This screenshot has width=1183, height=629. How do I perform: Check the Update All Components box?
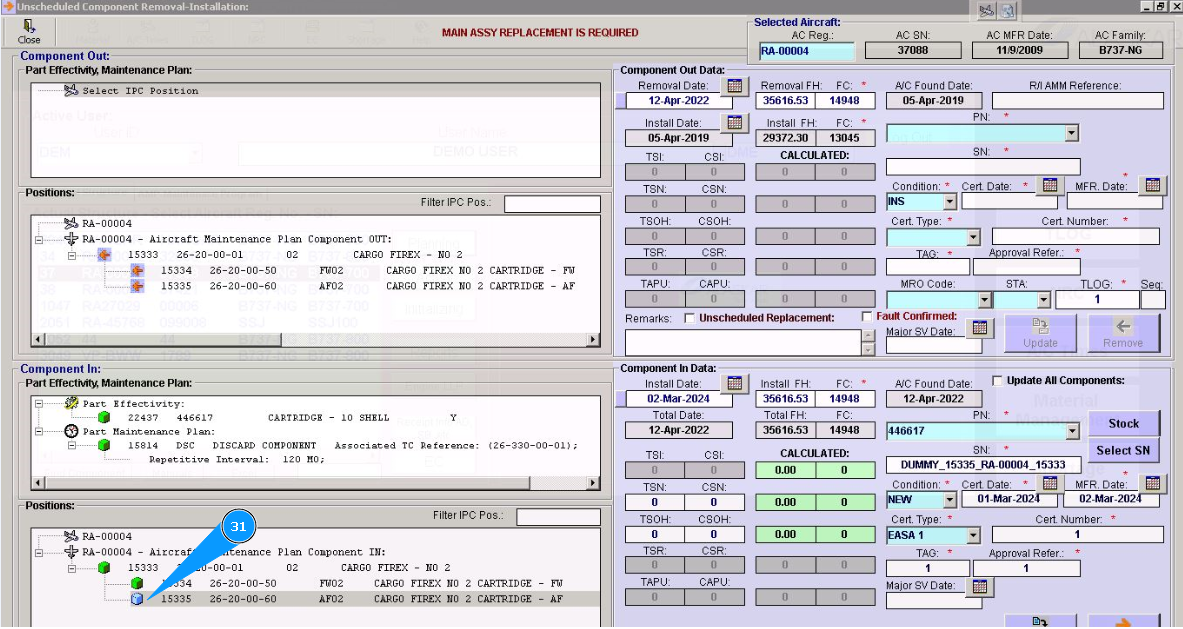click(x=997, y=381)
